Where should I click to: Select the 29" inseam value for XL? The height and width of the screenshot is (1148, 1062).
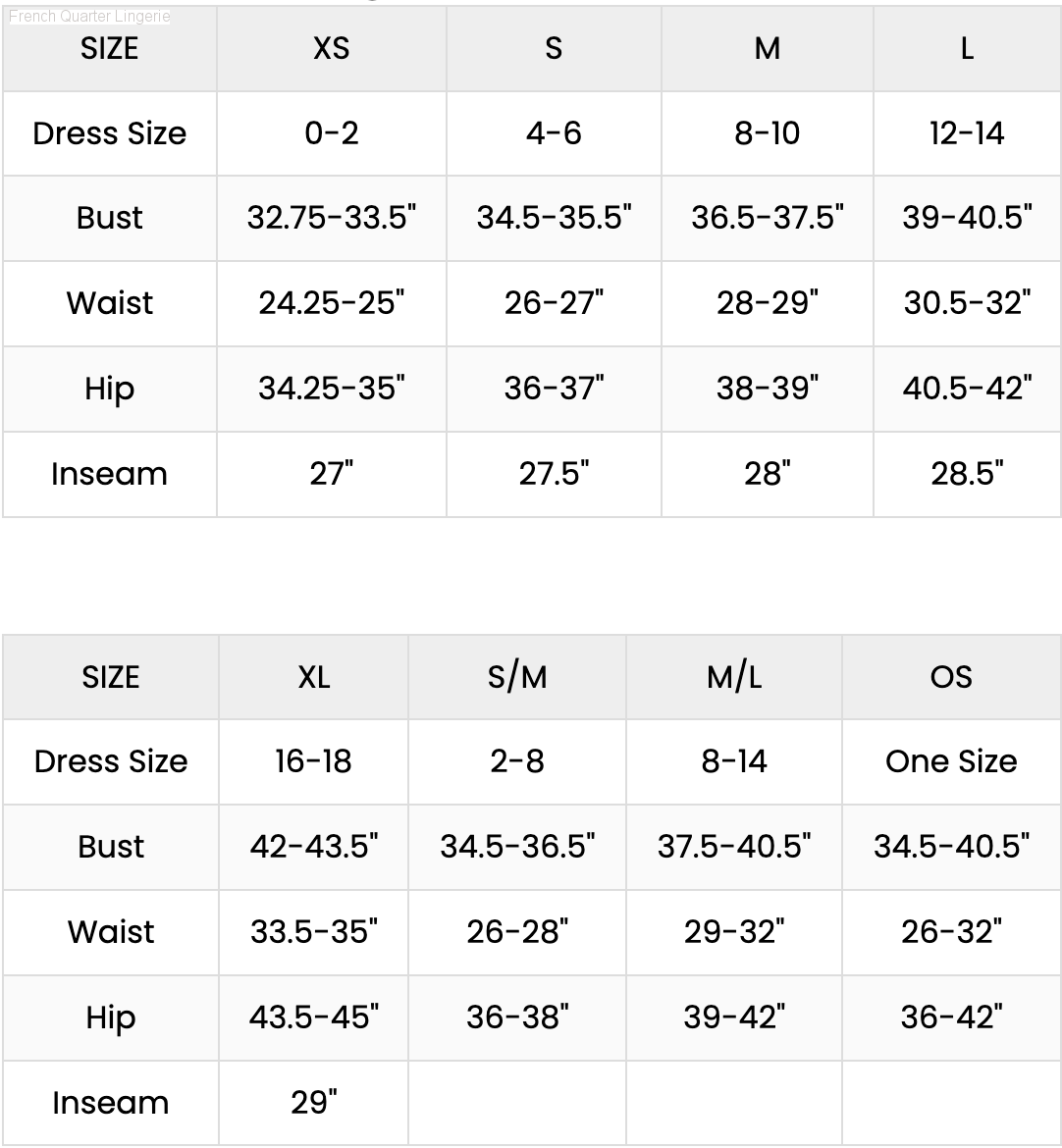[x=313, y=1102]
